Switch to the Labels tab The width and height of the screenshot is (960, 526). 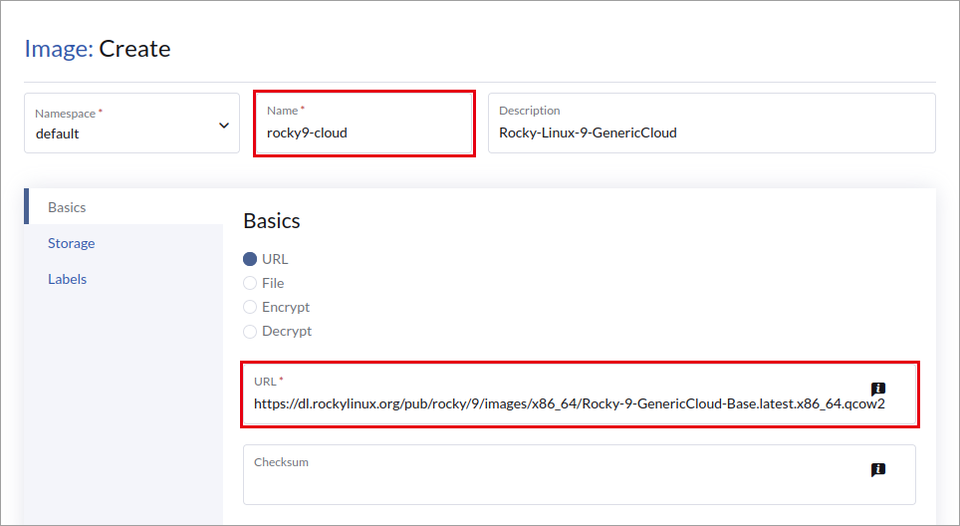click(124, 279)
